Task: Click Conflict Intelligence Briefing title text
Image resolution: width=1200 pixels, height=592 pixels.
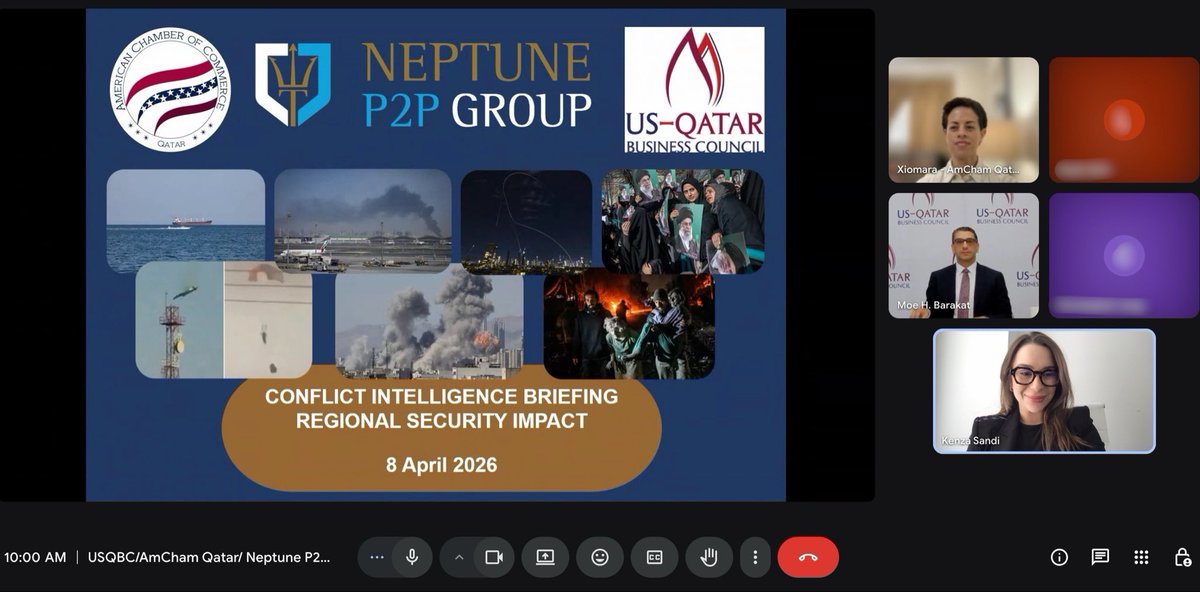Action: [441, 397]
